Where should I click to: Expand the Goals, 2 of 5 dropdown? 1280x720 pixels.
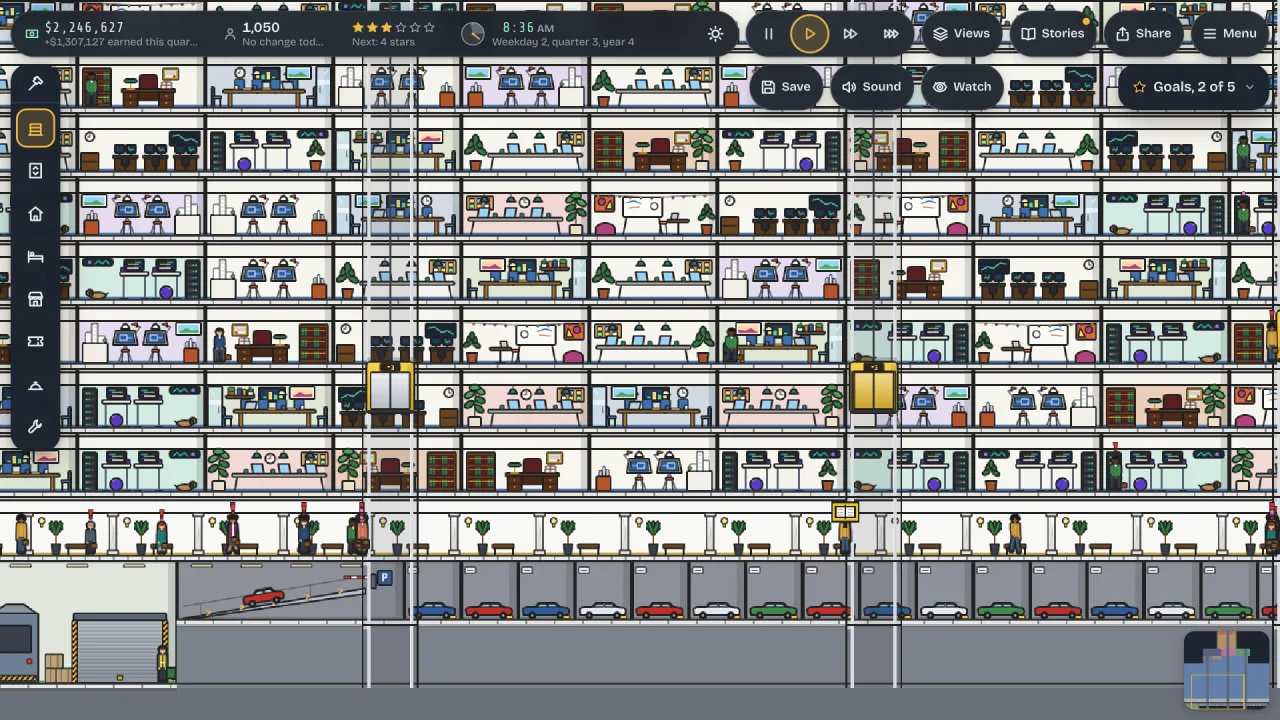click(x=1193, y=86)
